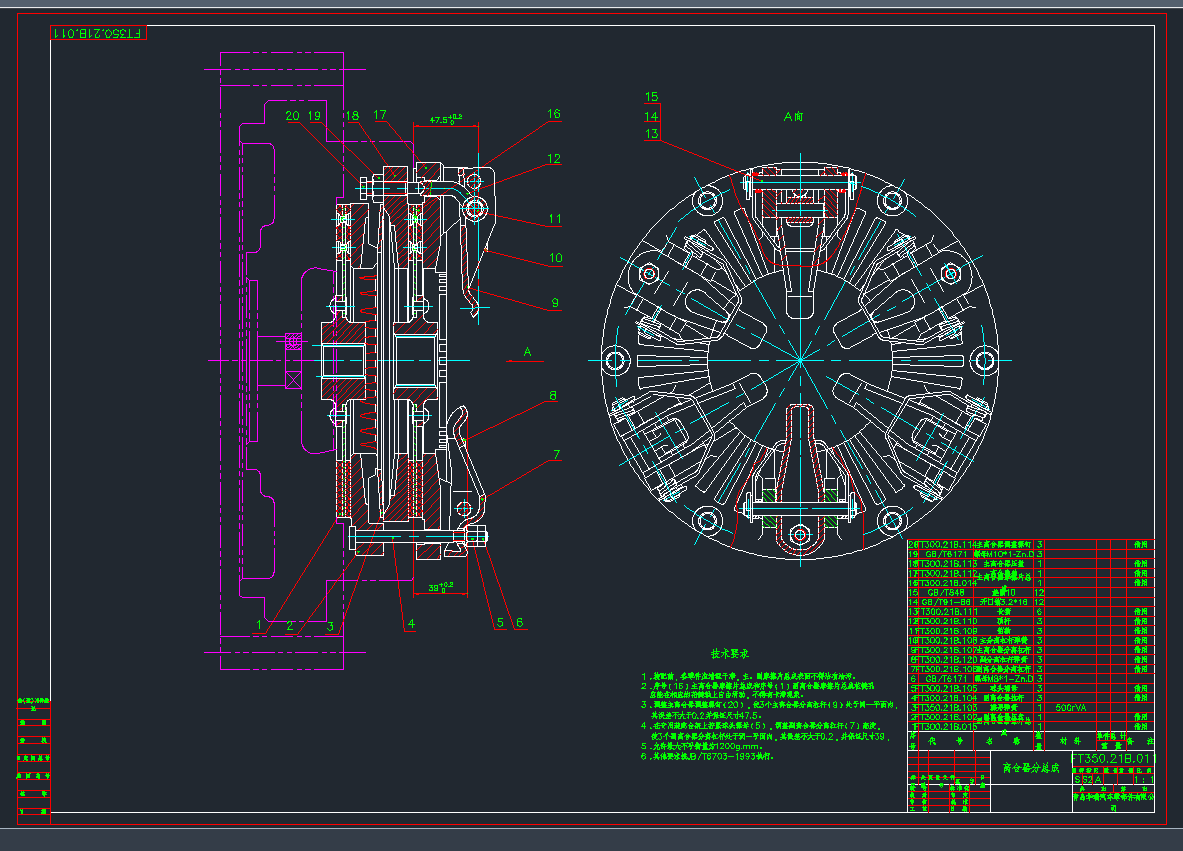Click parts list code GB/T91-88
Viewport: 1183px width, 851px height.
[x=946, y=602]
